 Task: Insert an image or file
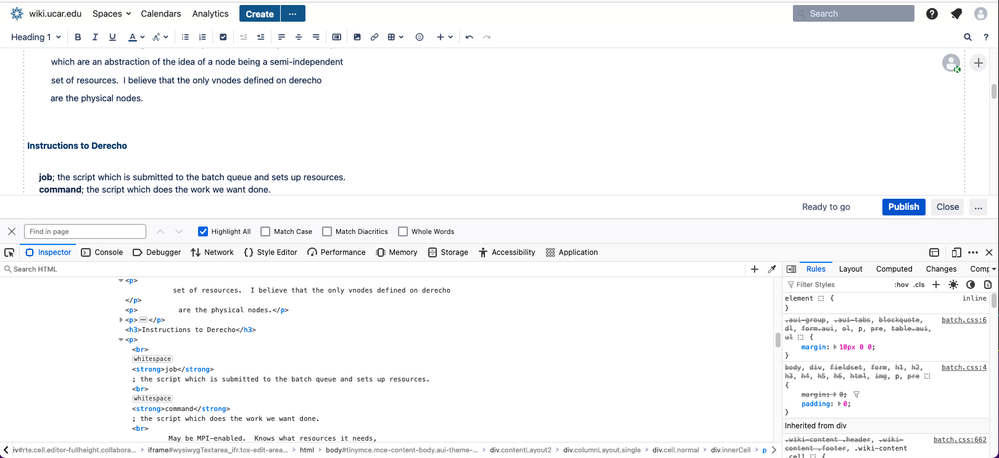pyautogui.click(x=357, y=37)
